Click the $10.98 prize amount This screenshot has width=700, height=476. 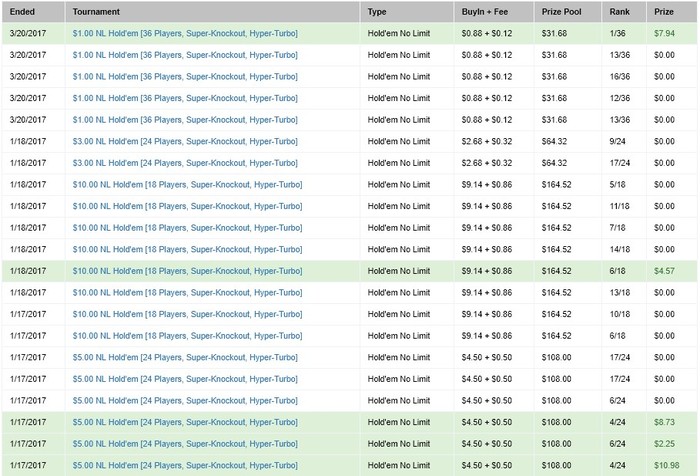pyautogui.click(x=665, y=465)
